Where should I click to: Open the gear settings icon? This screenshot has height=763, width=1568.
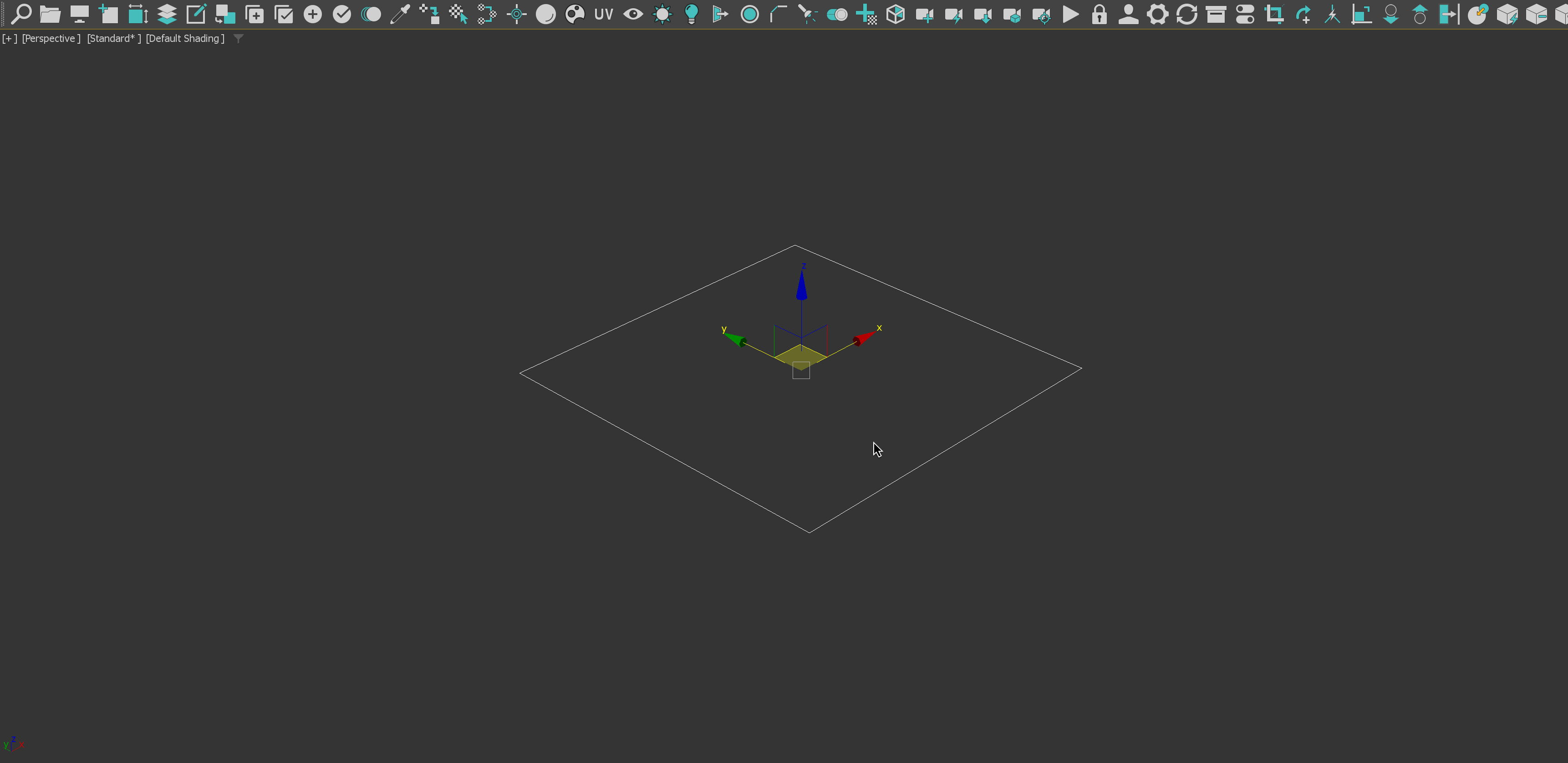coord(1158,13)
